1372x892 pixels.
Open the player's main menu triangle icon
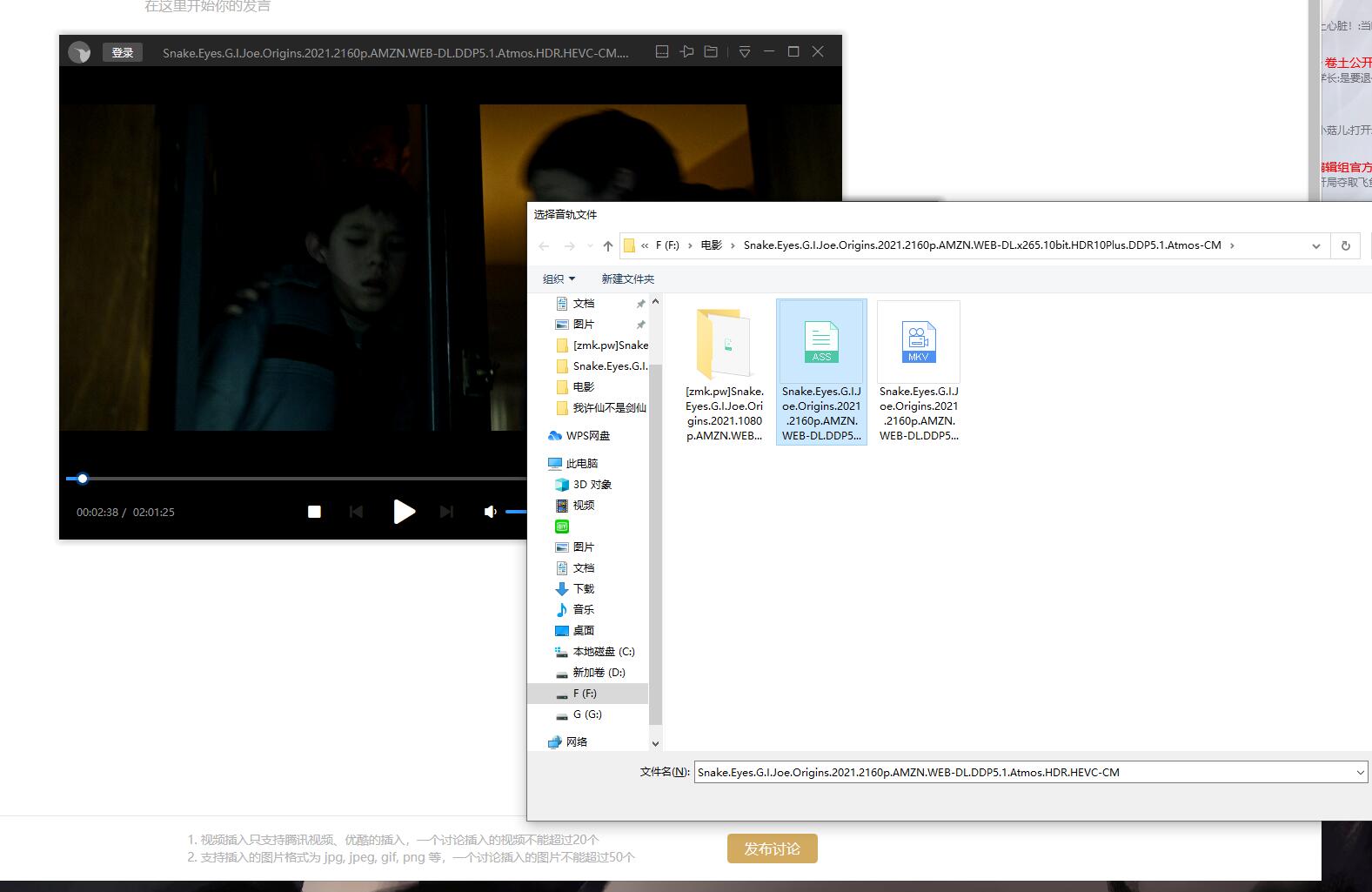pyautogui.click(x=745, y=52)
